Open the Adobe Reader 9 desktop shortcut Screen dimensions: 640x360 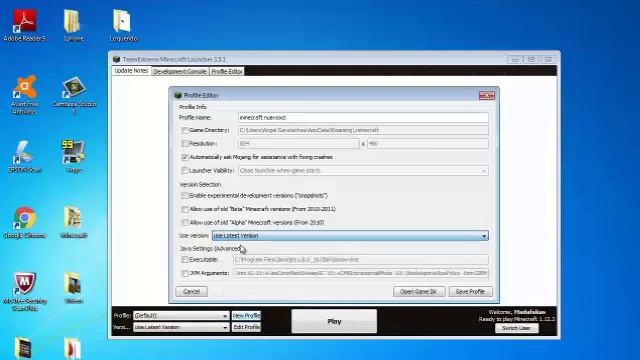click(x=24, y=25)
